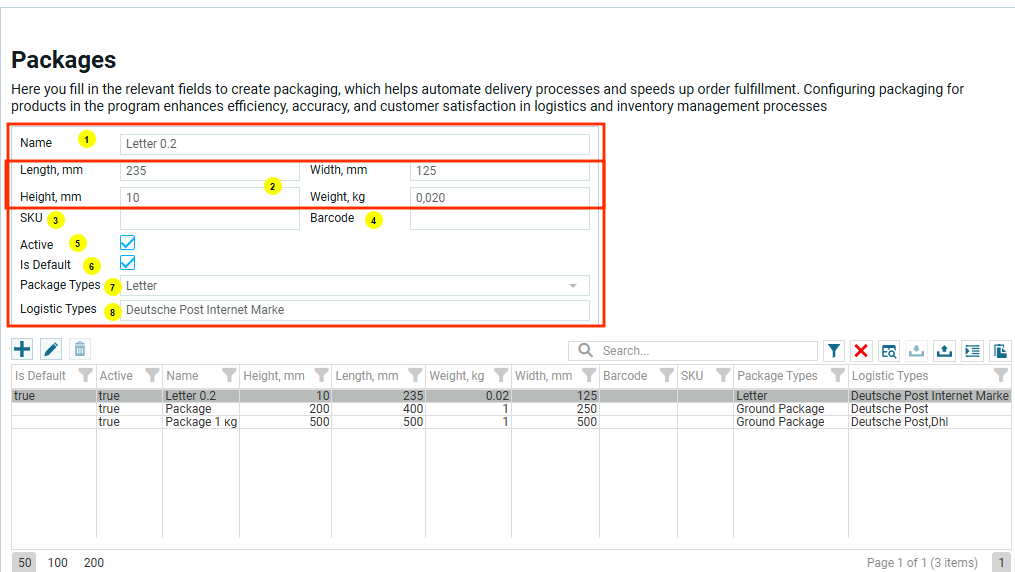Image resolution: width=1015 pixels, height=572 pixels.
Task: Uncheck the Is Default checkbox
Action: pos(127,263)
